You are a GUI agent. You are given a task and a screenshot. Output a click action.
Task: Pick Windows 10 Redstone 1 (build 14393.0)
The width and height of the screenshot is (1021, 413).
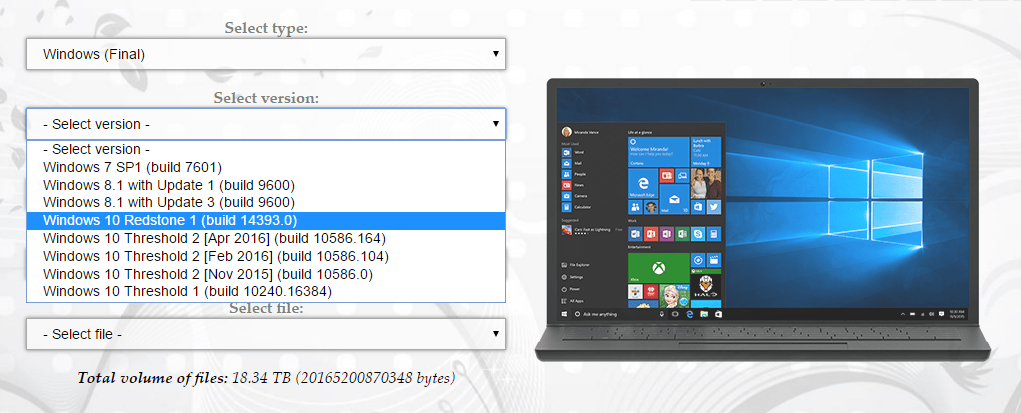(170, 220)
